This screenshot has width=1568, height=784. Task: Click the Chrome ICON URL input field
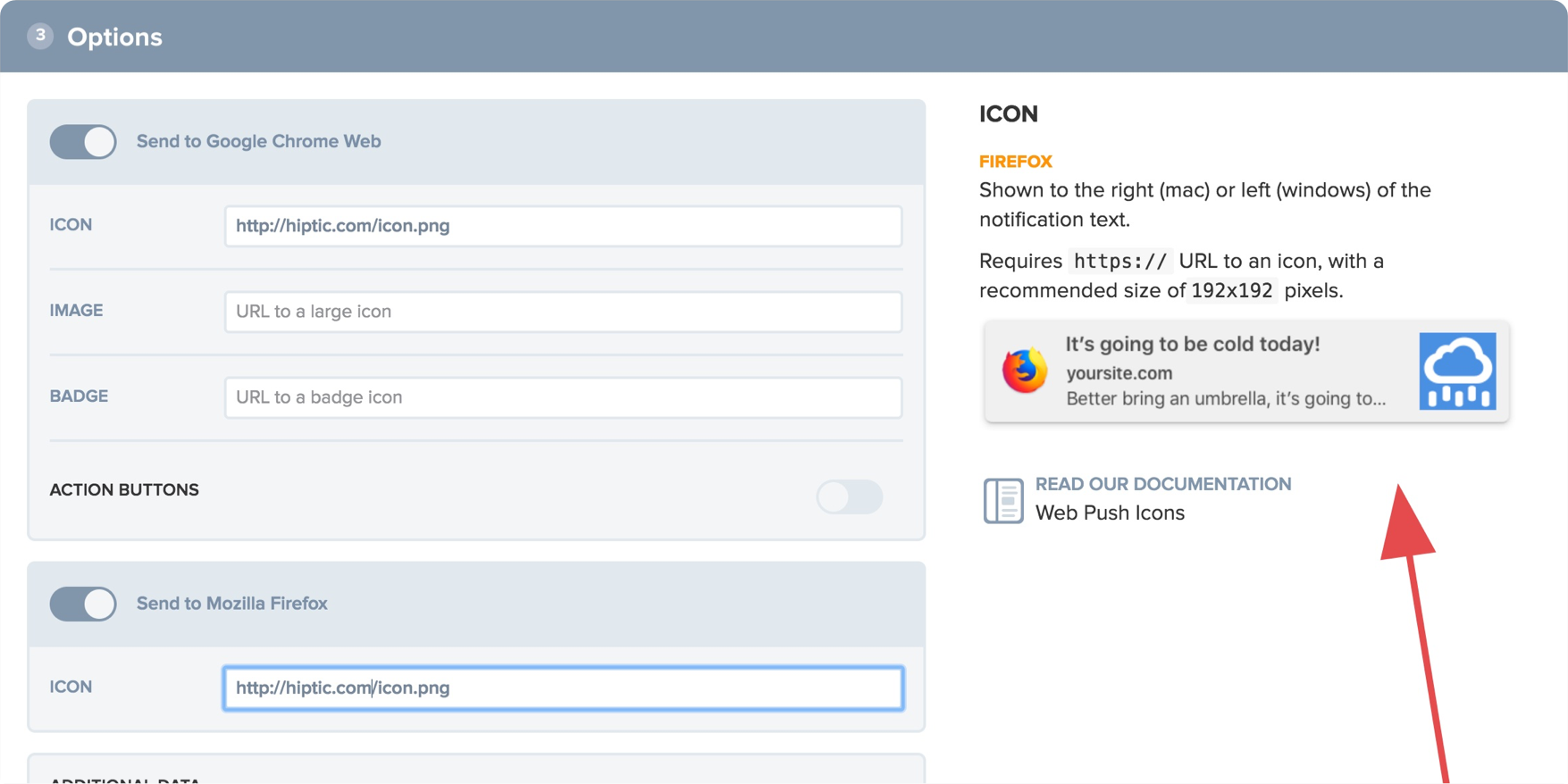pos(563,226)
